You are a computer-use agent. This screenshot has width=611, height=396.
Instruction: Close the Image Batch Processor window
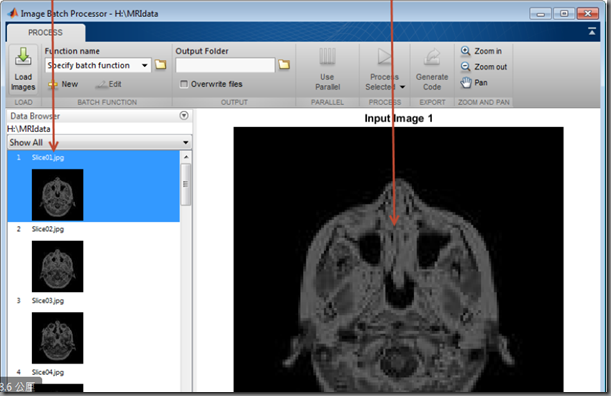point(588,14)
